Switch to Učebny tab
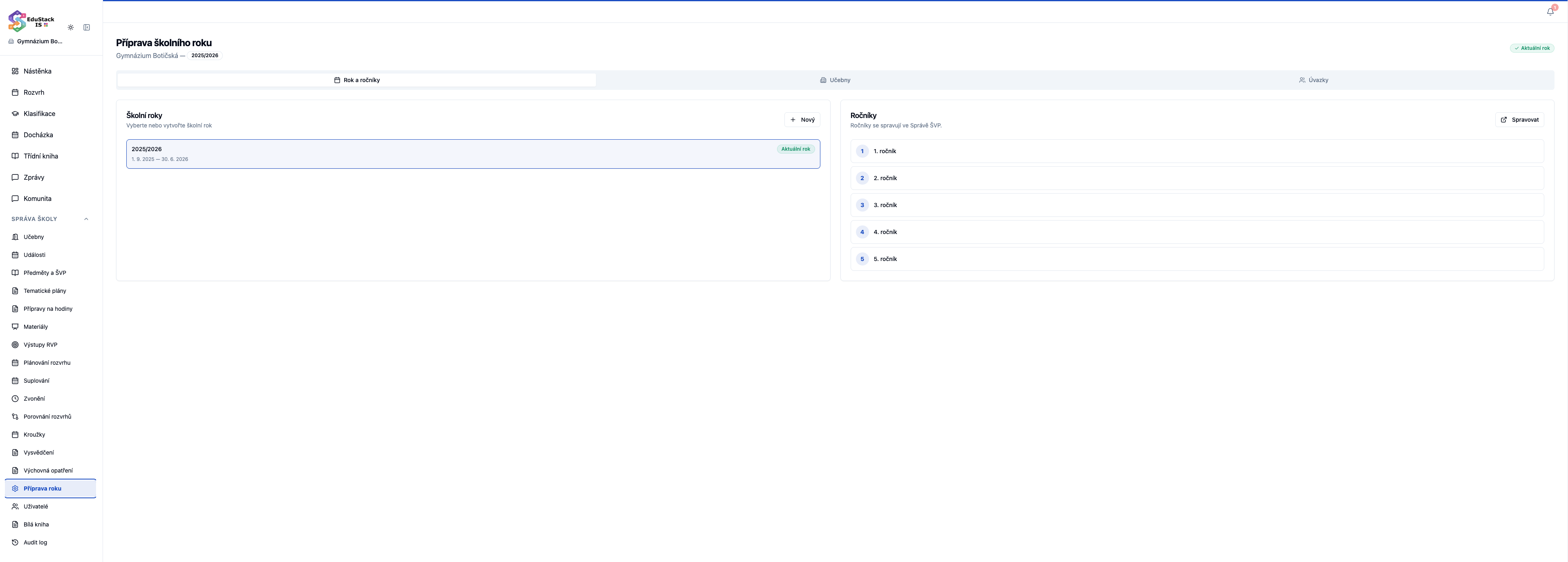This screenshot has width=1568, height=562. point(835,80)
